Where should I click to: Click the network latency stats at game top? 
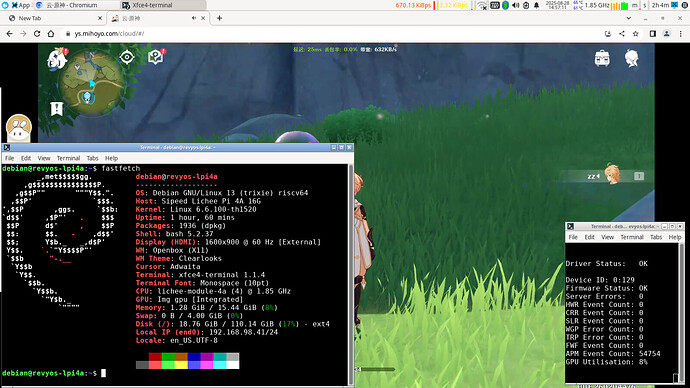tap(345, 49)
